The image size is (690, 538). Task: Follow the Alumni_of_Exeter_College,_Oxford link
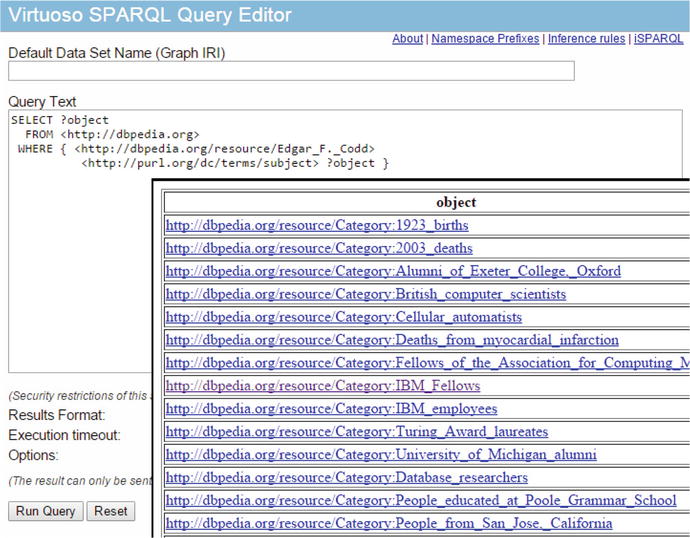tap(392, 271)
